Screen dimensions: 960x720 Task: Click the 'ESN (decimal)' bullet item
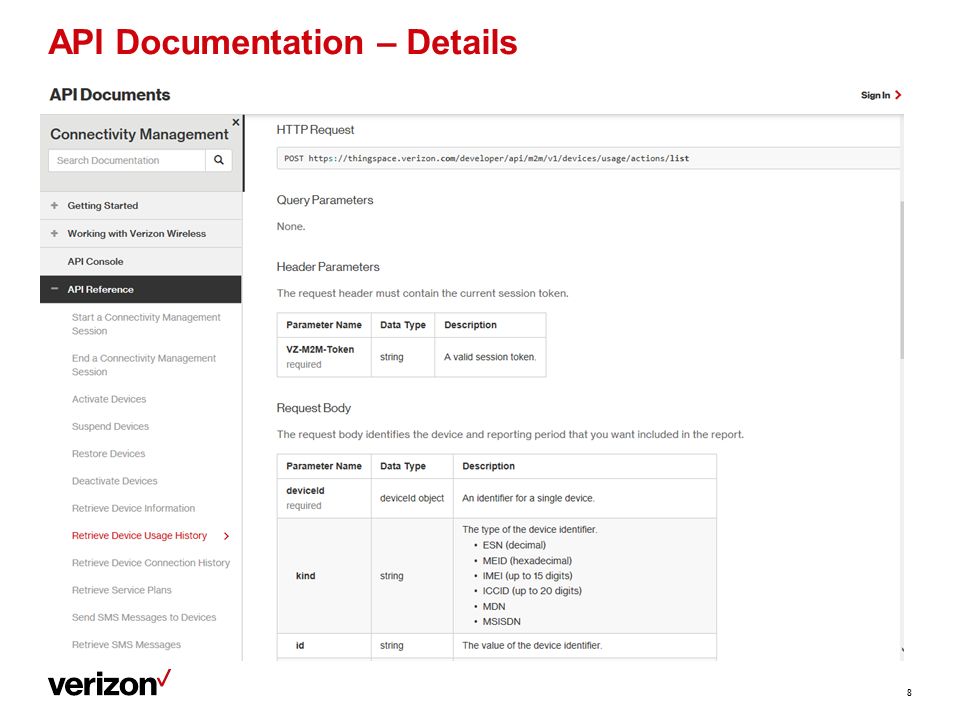coord(514,545)
